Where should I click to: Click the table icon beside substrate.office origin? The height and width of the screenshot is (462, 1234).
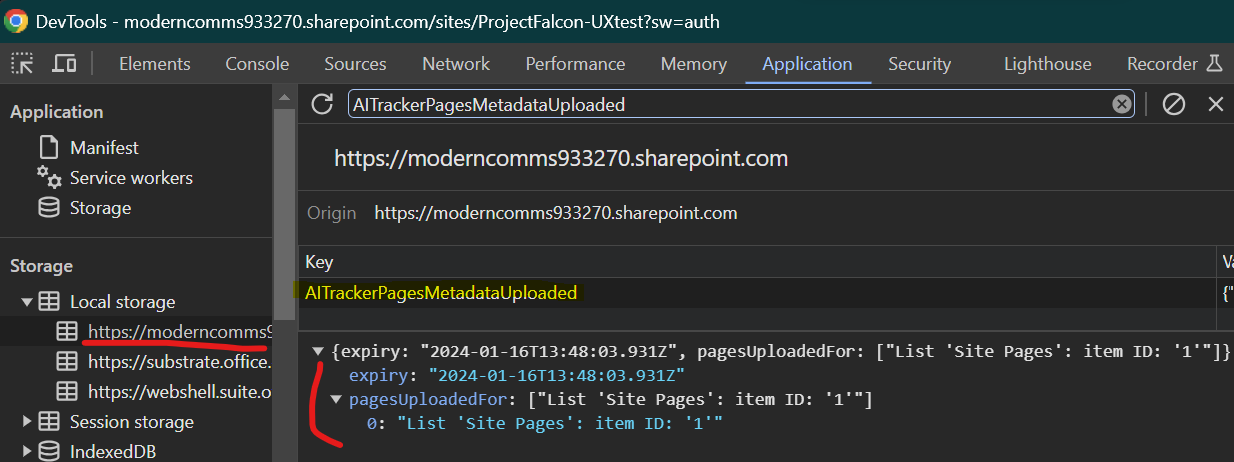[66, 361]
